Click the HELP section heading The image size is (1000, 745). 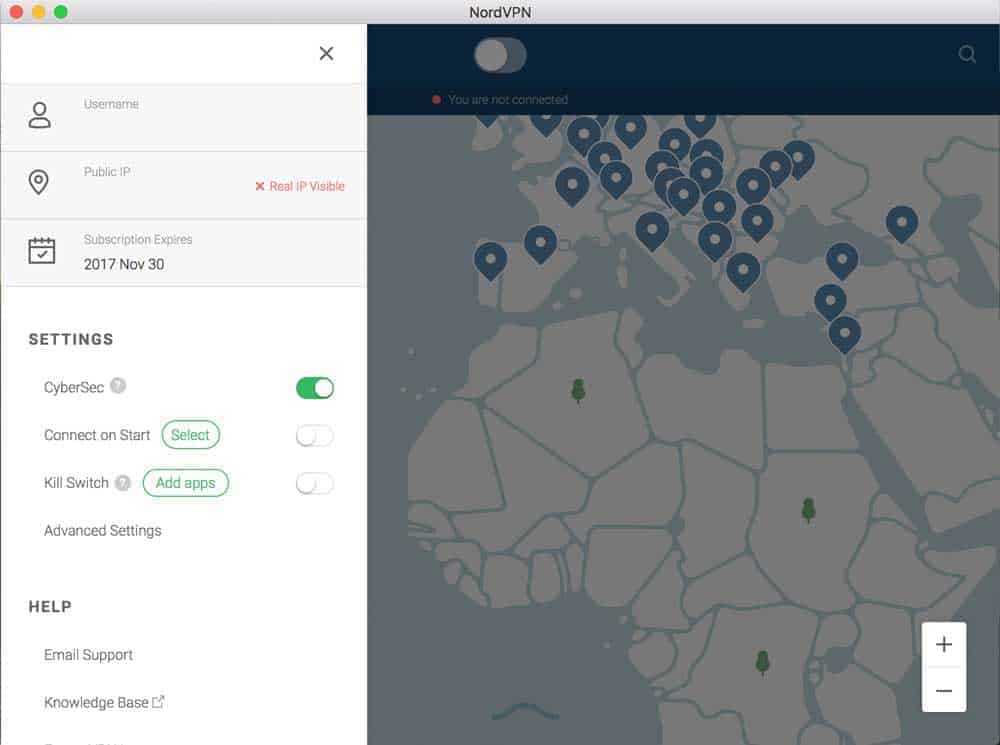(50, 607)
